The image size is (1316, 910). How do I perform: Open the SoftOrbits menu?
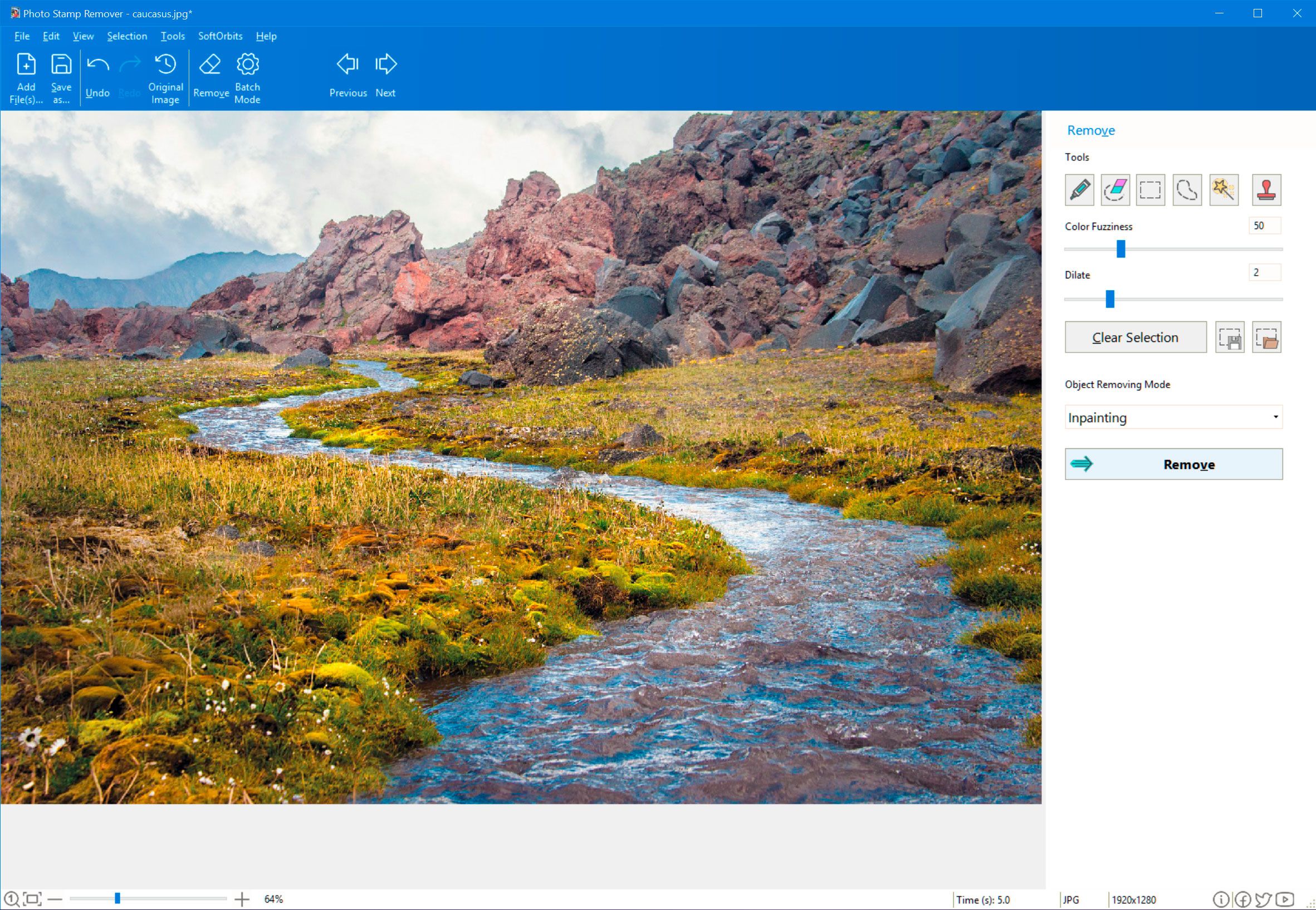[219, 37]
